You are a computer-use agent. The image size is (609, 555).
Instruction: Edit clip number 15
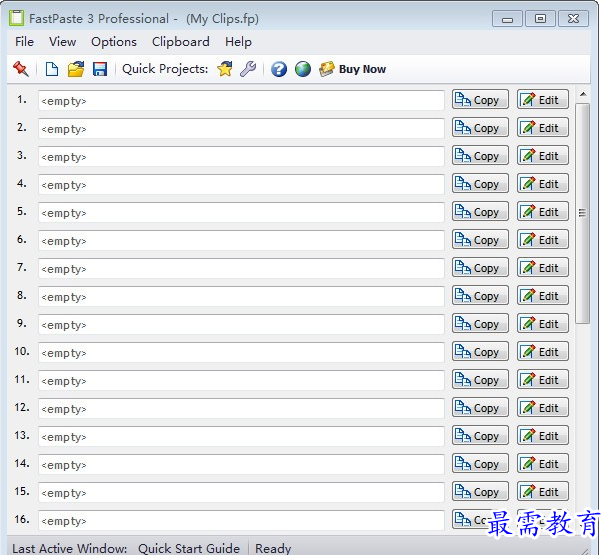coord(543,491)
